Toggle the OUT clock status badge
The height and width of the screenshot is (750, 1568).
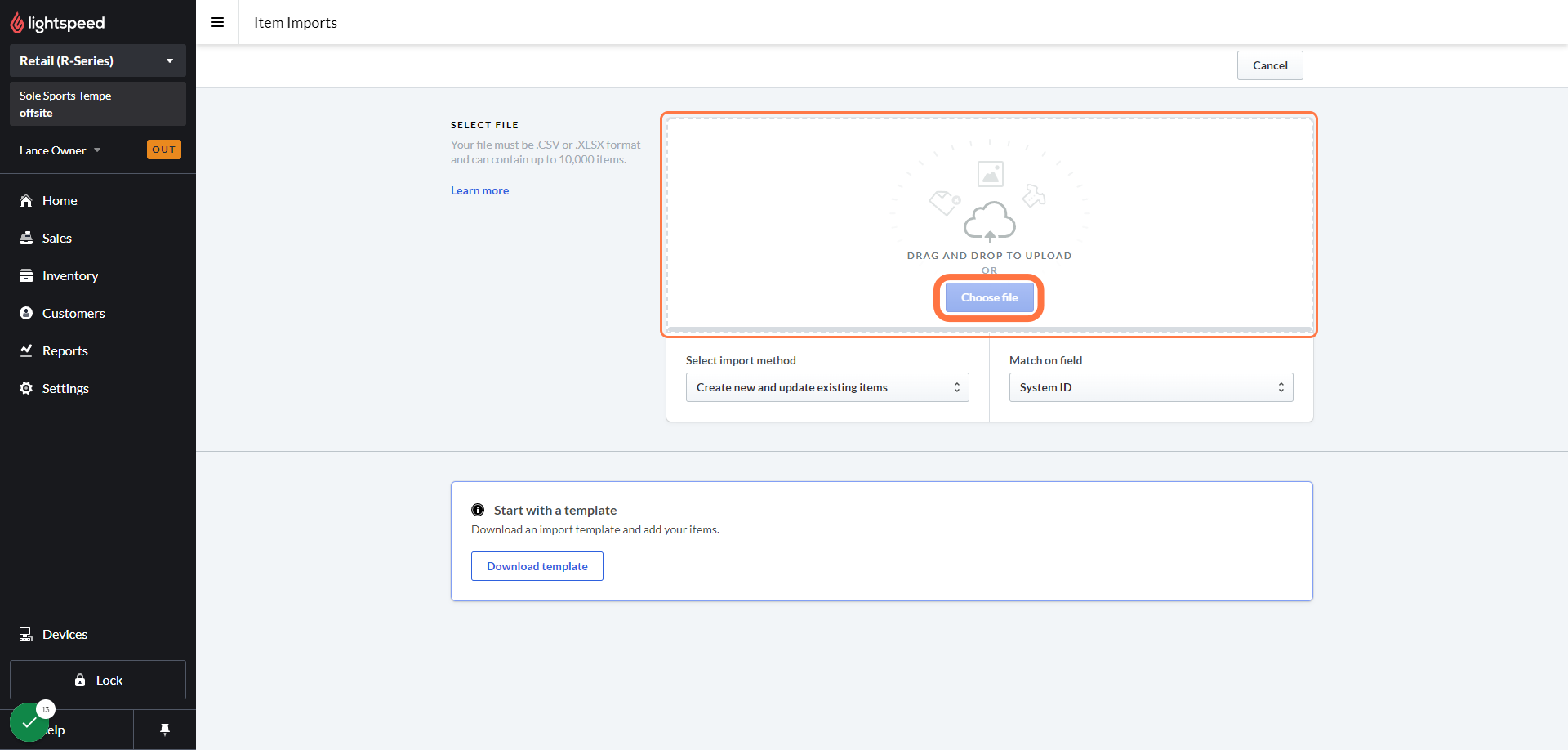(164, 150)
